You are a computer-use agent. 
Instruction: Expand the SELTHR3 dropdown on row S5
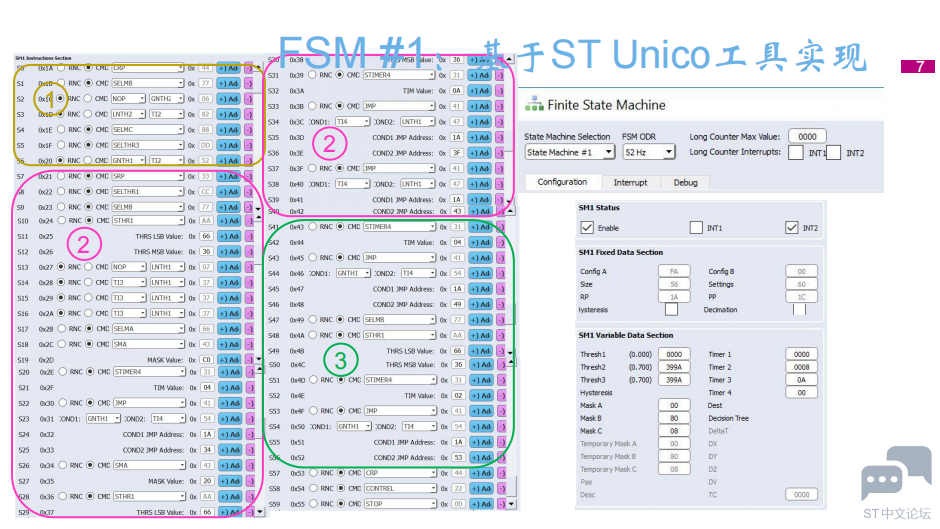point(147,145)
